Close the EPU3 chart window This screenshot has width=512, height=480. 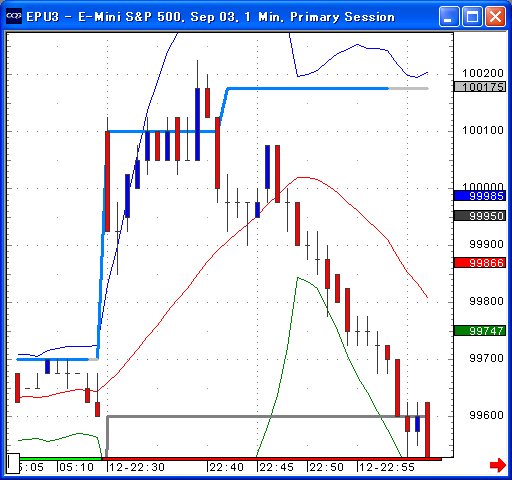[x=495, y=16]
